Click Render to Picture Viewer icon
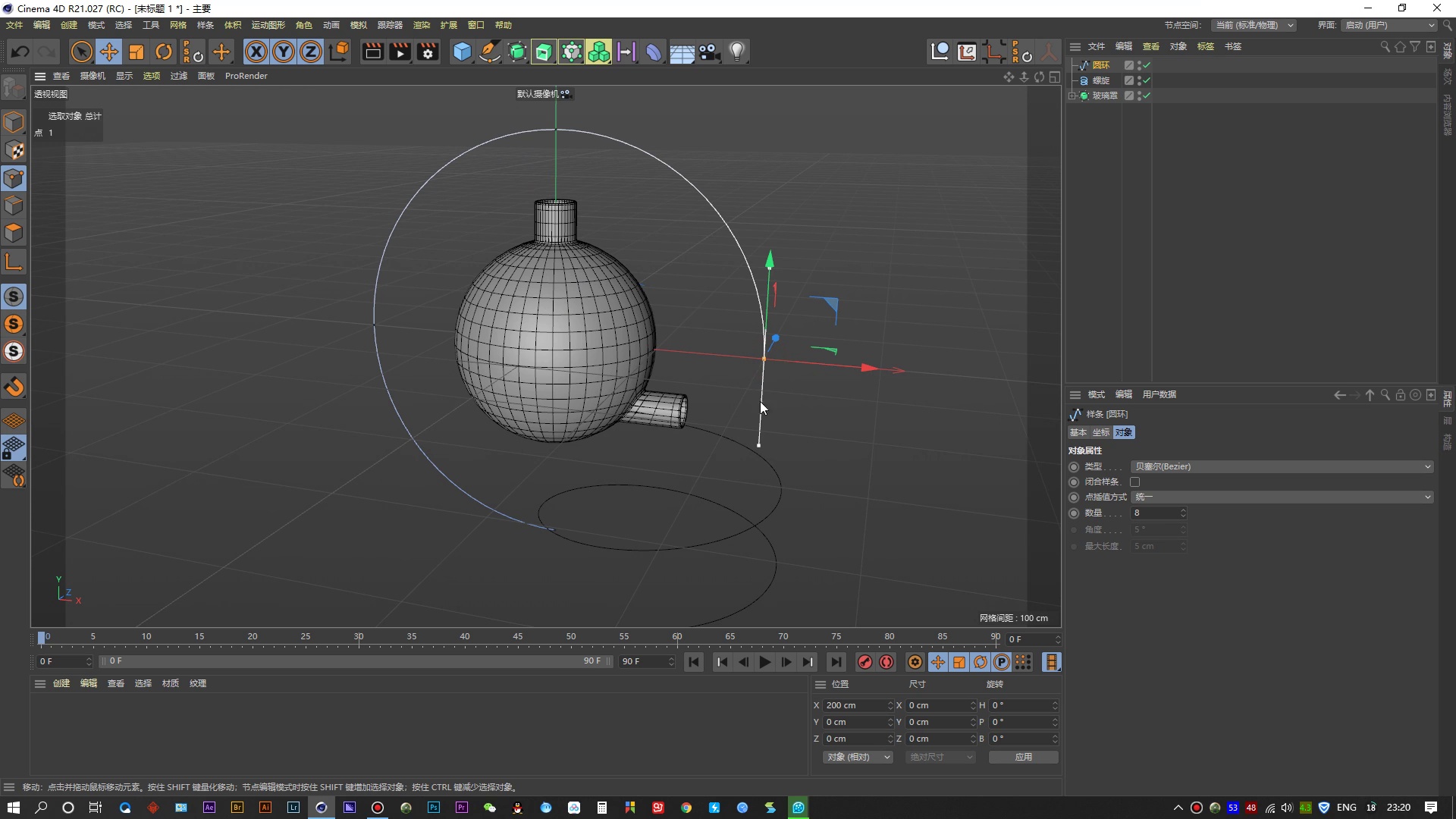 tap(400, 52)
